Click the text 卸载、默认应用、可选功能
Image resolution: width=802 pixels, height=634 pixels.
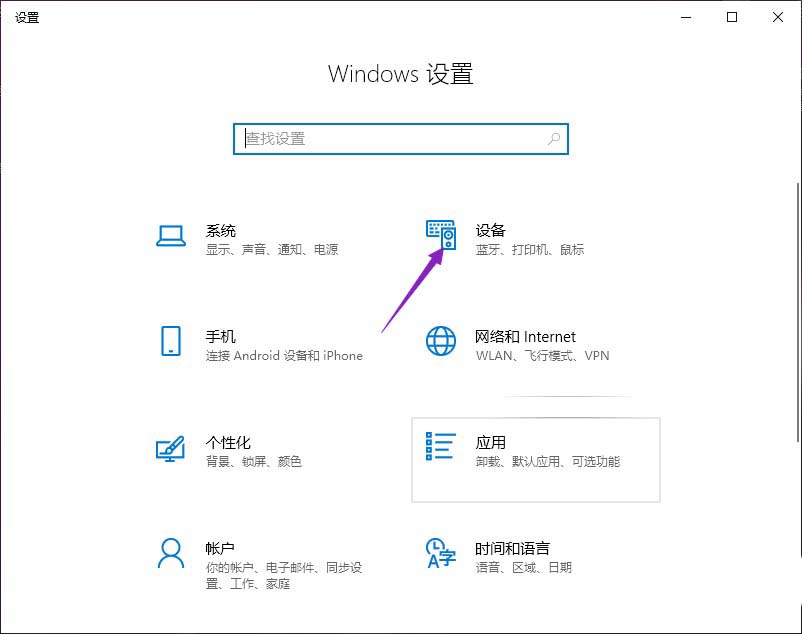[548, 462]
